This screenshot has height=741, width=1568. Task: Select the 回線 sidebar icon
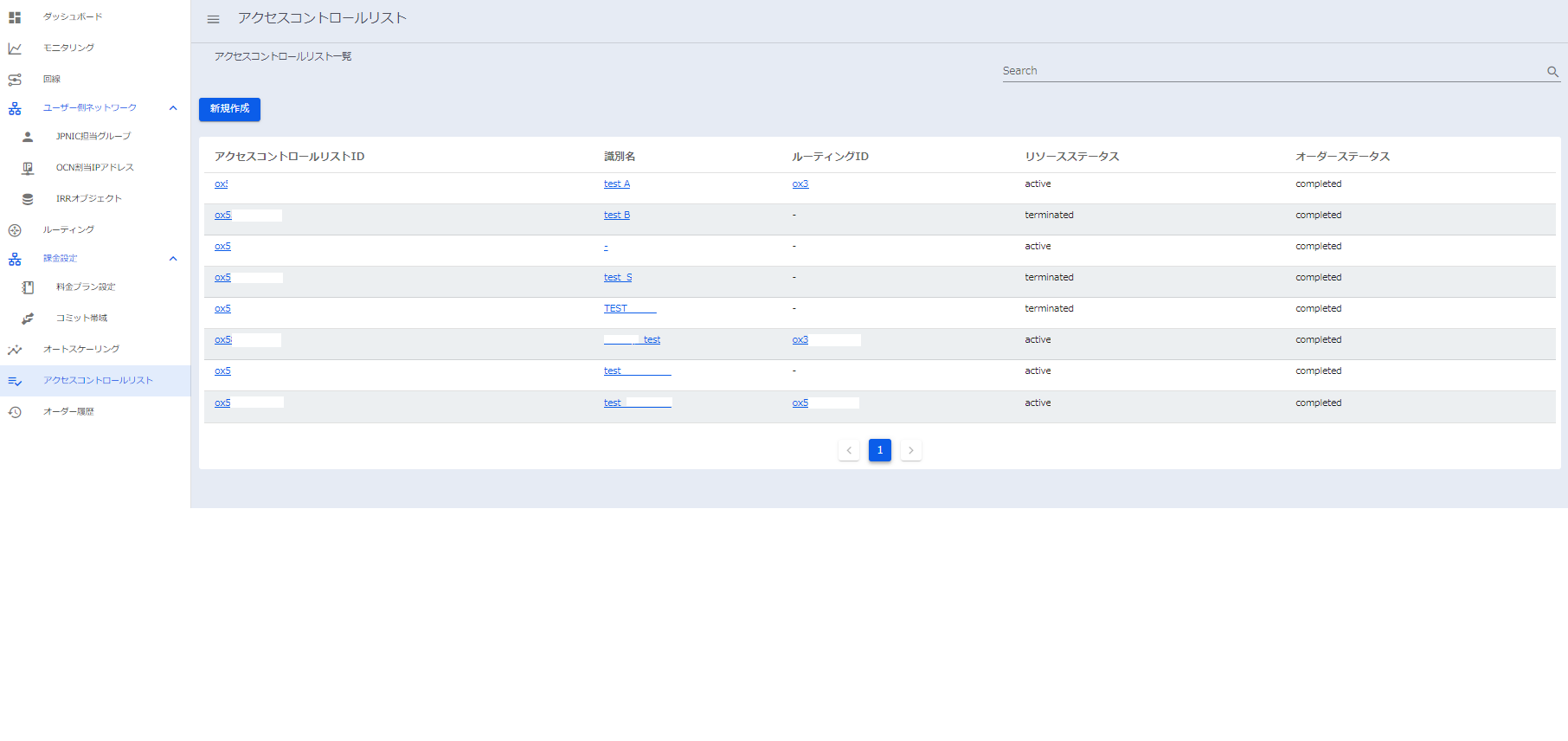click(15, 80)
